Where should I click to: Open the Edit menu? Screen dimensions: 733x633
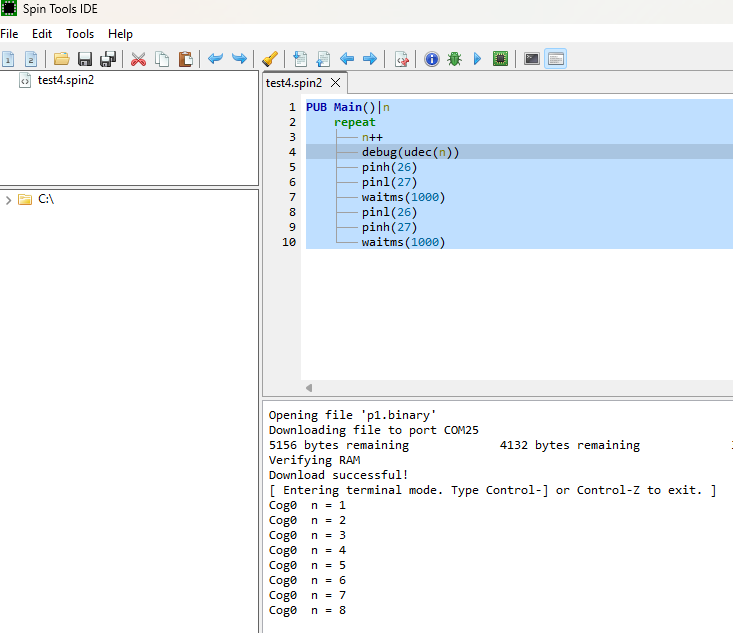(42, 34)
